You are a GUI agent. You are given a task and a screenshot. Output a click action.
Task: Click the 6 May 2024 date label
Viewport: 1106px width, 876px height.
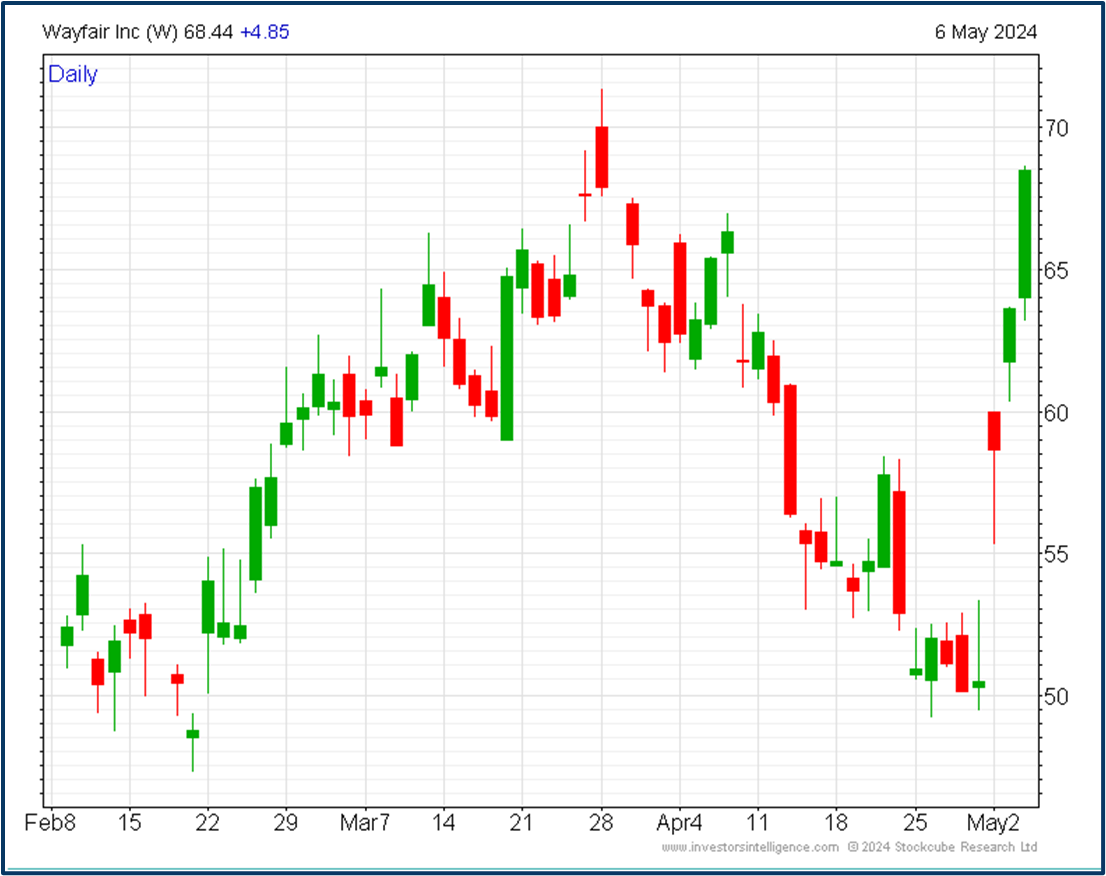pyautogui.click(x=986, y=31)
